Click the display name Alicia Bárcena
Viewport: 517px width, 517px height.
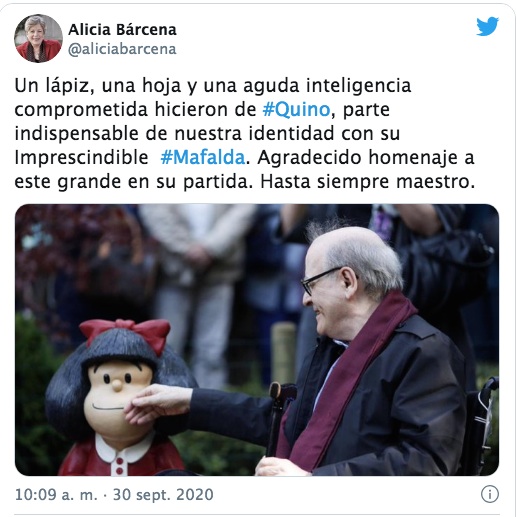pos(122,30)
